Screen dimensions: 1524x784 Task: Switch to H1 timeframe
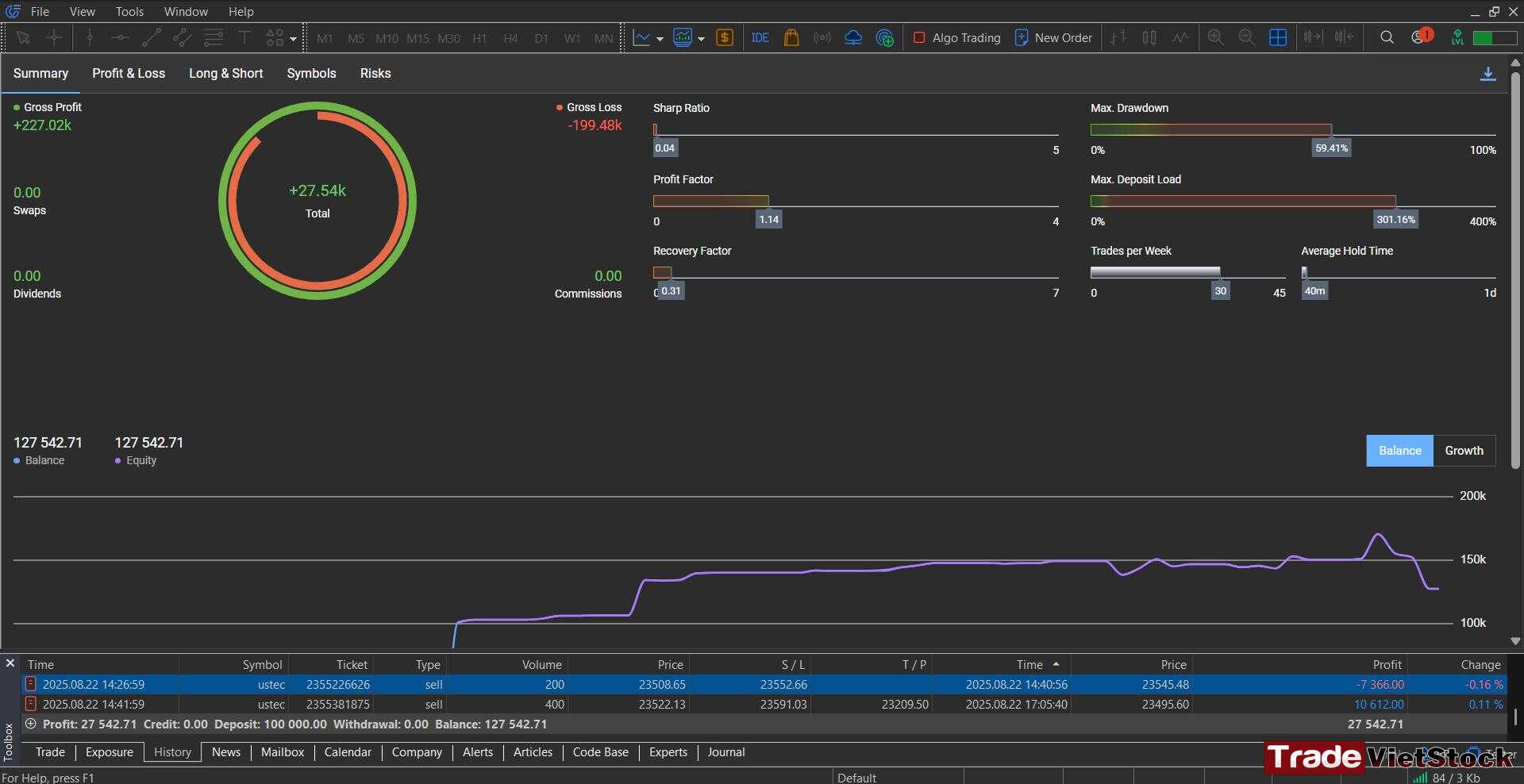479,38
